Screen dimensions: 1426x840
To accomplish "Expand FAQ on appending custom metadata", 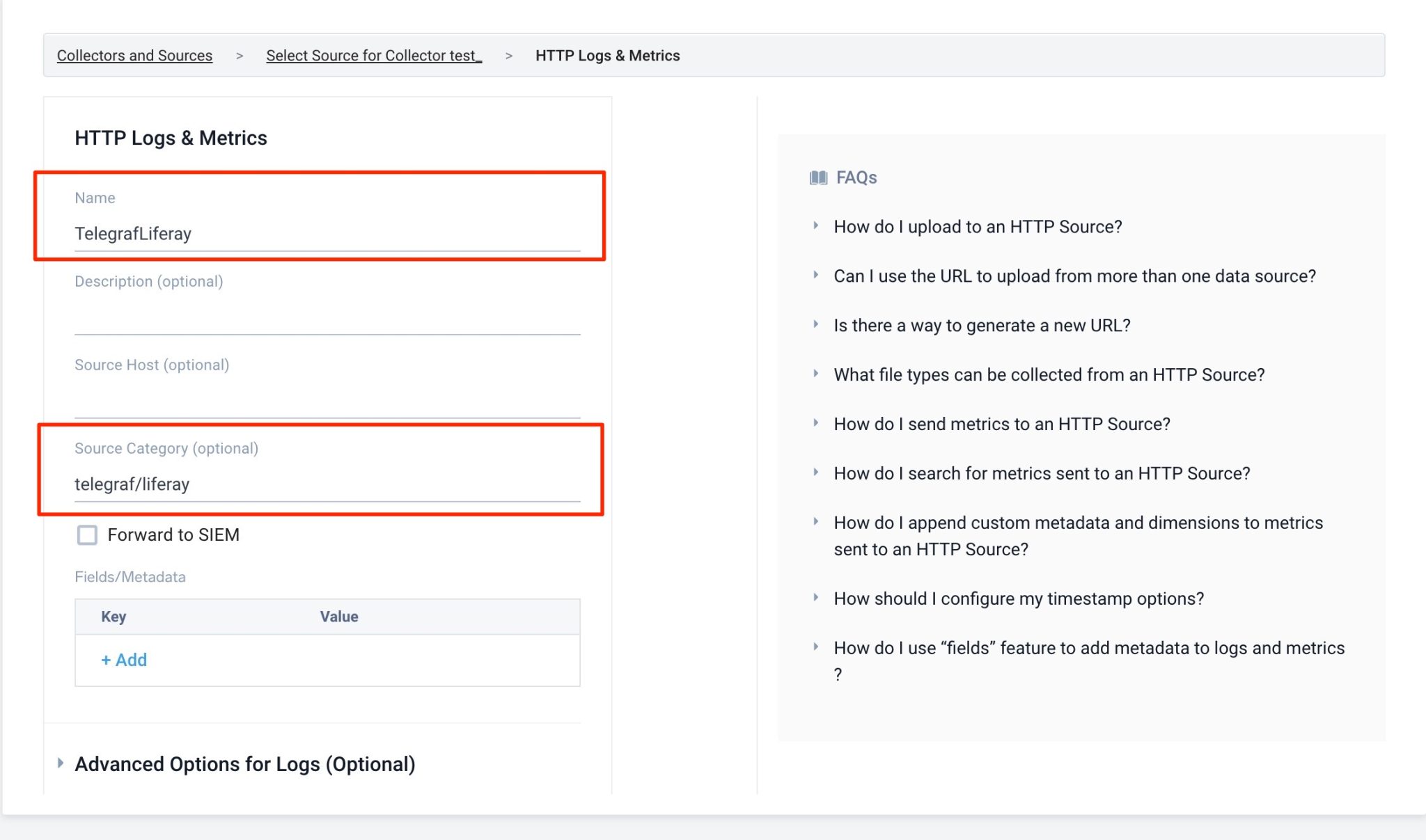I will [x=1078, y=523].
